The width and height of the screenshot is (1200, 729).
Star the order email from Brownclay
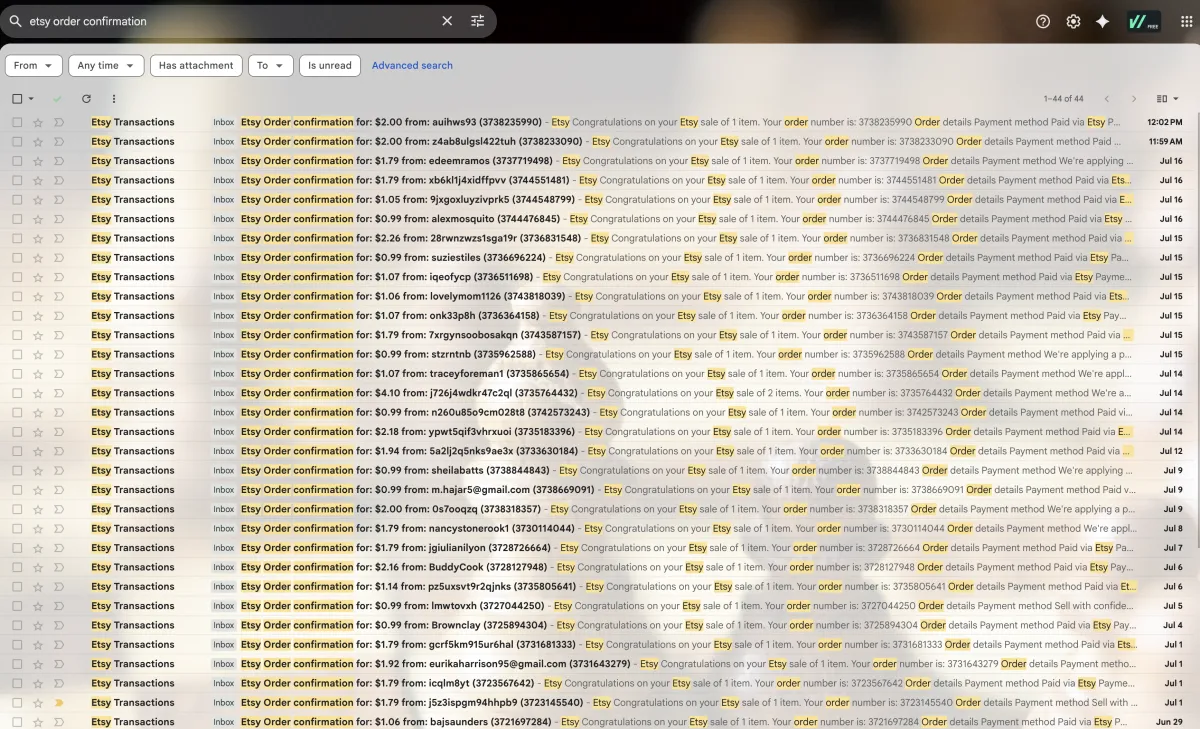click(x=38, y=625)
